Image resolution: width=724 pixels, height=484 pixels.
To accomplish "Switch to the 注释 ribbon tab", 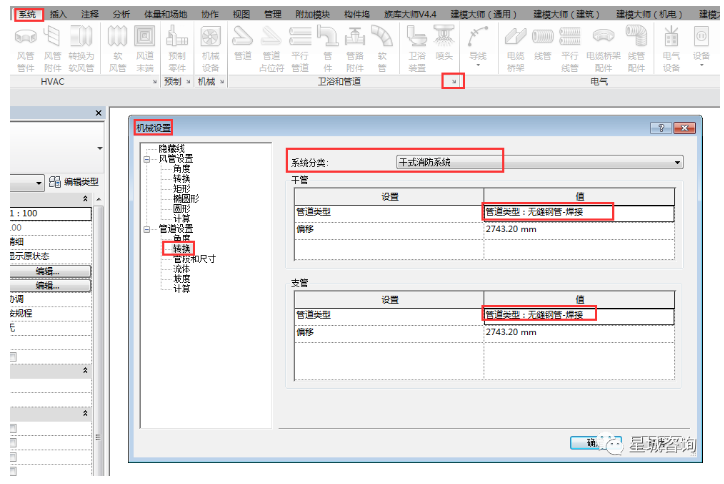I will coord(90,14).
